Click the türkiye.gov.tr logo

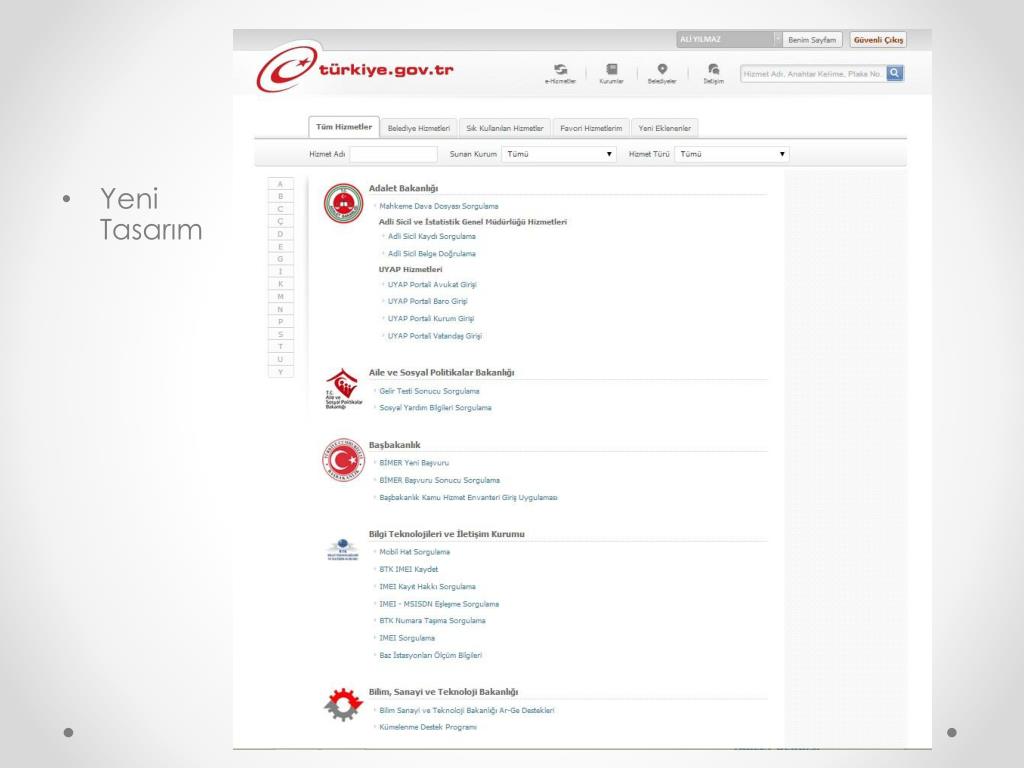[x=355, y=68]
